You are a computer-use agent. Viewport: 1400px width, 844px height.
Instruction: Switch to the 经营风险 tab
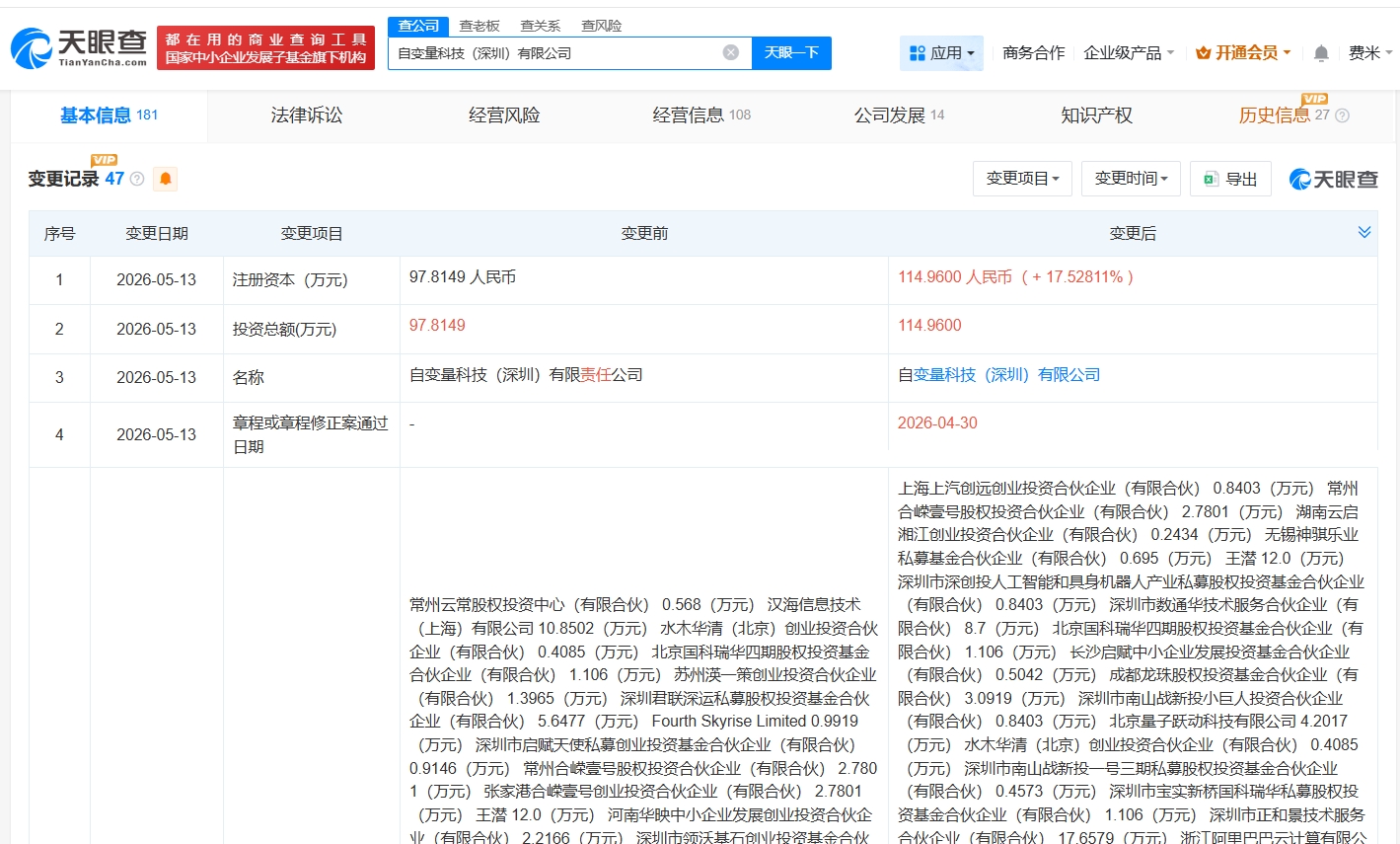(504, 115)
